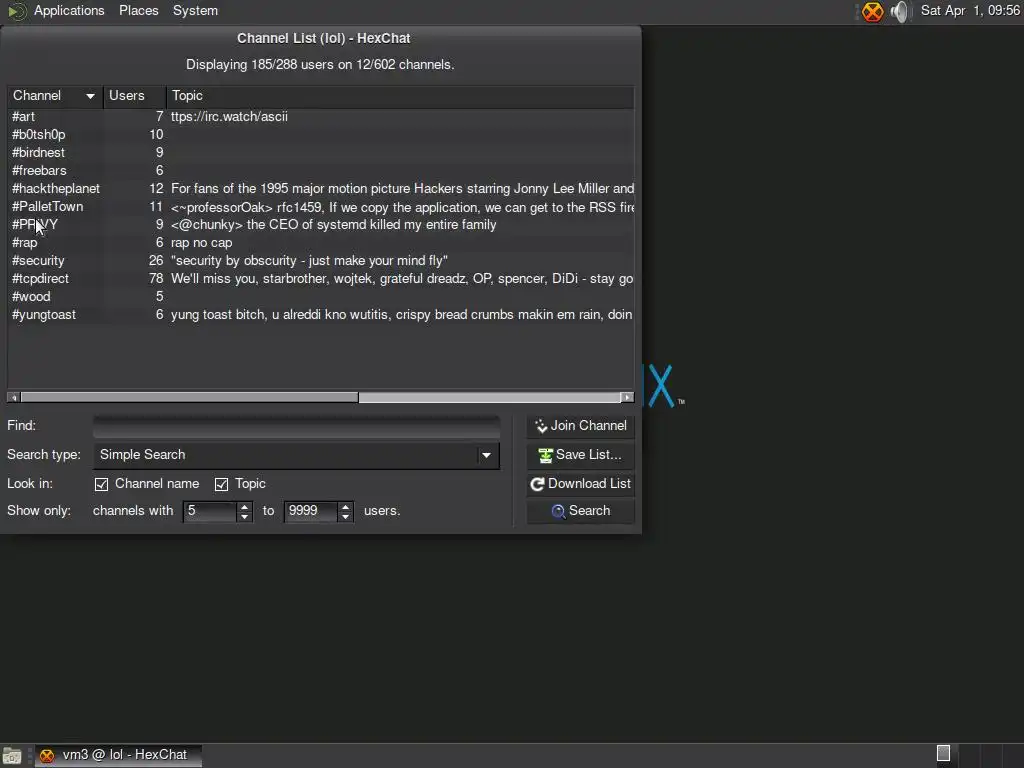Toggle the Channel name checkbox
This screenshot has width=1024, height=768.
pos(101,484)
